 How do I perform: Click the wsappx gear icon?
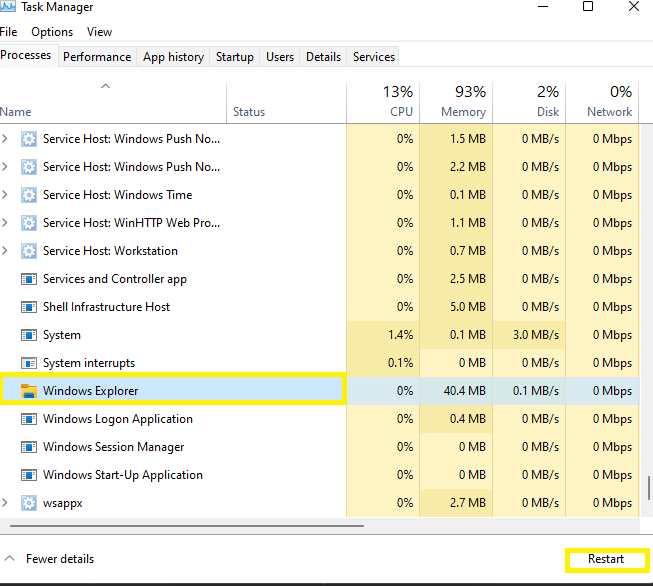click(29, 503)
